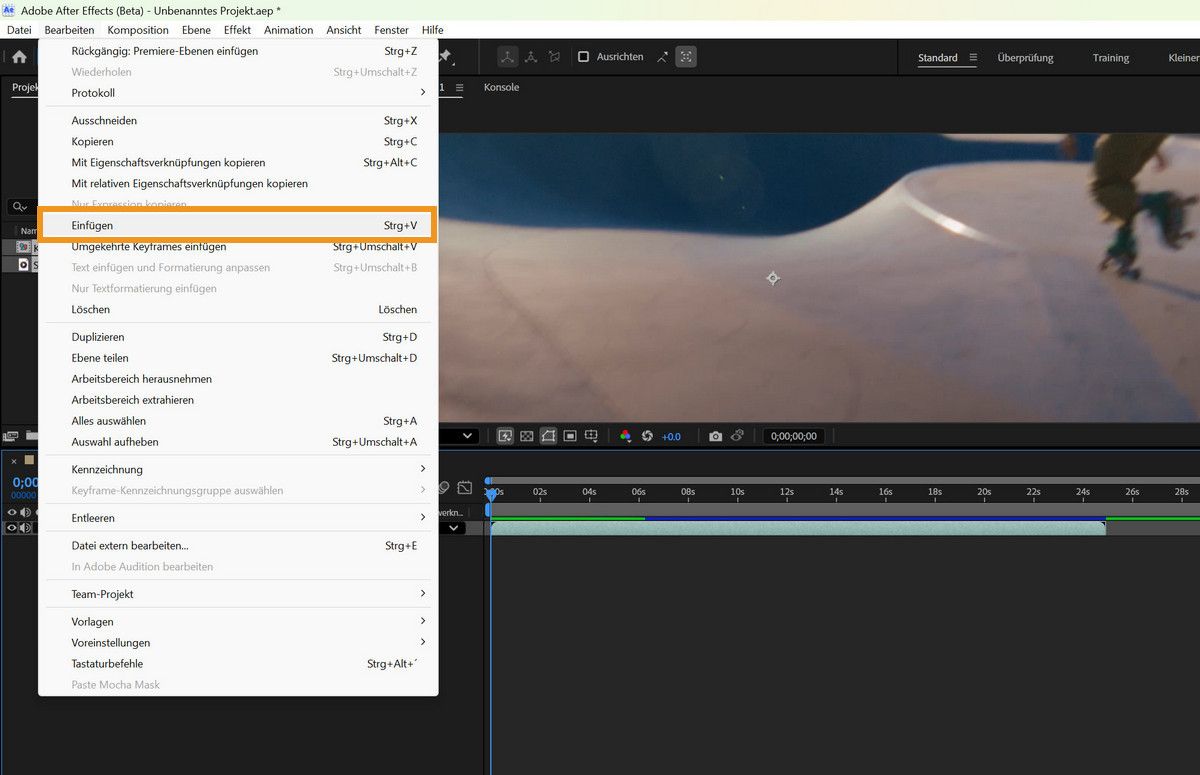Click the preview time 0;00;00;00 field
1200x775 pixels.
coord(794,436)
